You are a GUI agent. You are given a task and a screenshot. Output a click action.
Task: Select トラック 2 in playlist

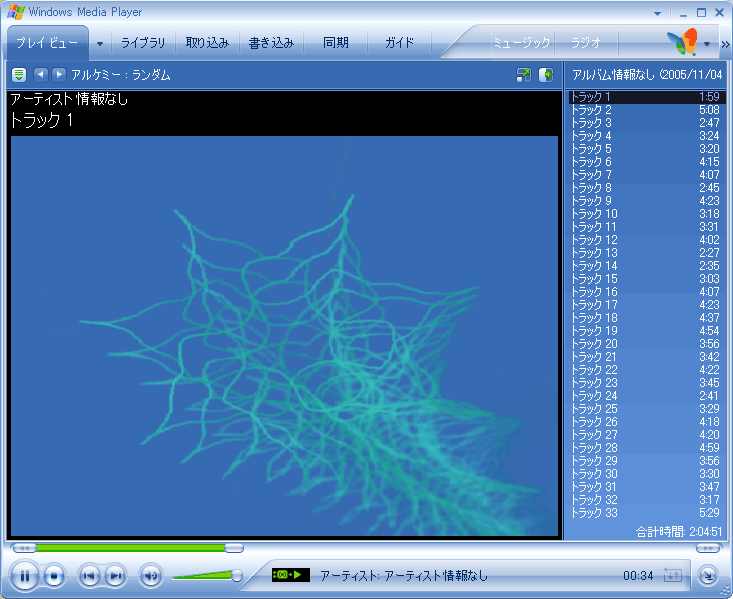(x=646, y=110)
